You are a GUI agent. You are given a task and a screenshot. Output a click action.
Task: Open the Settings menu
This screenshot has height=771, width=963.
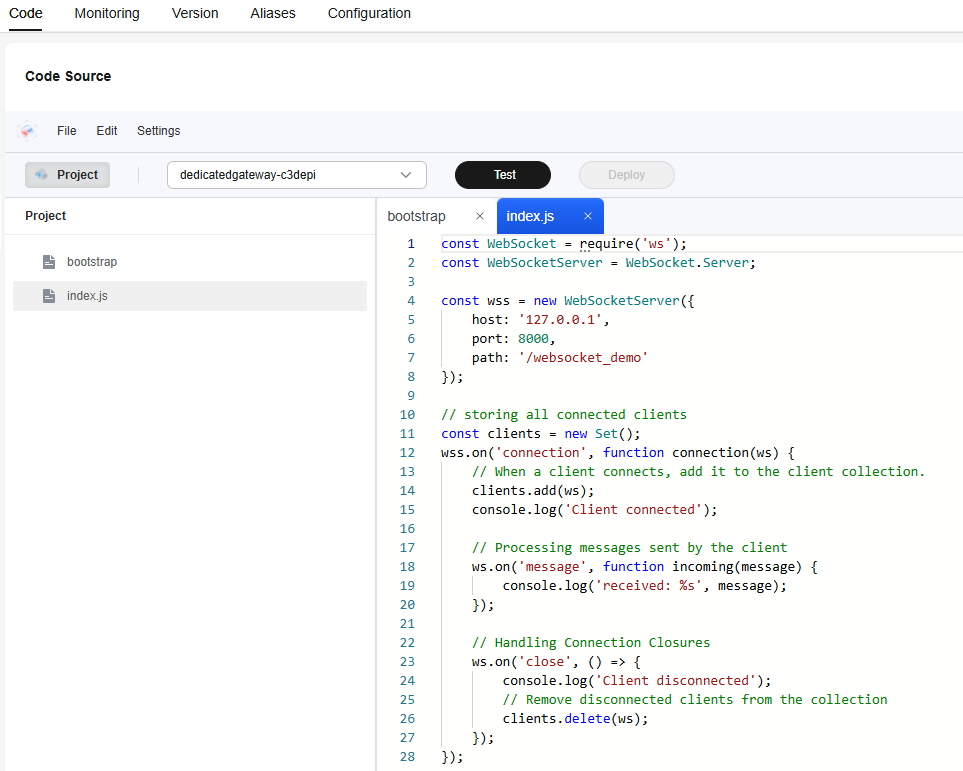pos(158,131)
